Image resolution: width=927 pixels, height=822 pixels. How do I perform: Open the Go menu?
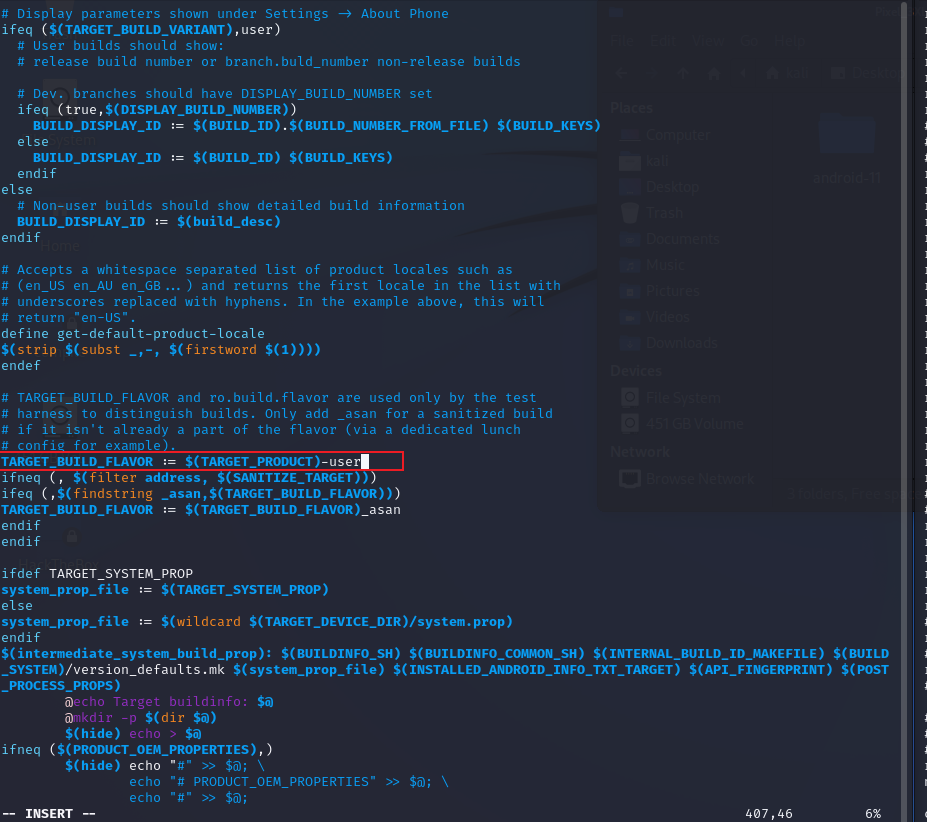point(750,42)
